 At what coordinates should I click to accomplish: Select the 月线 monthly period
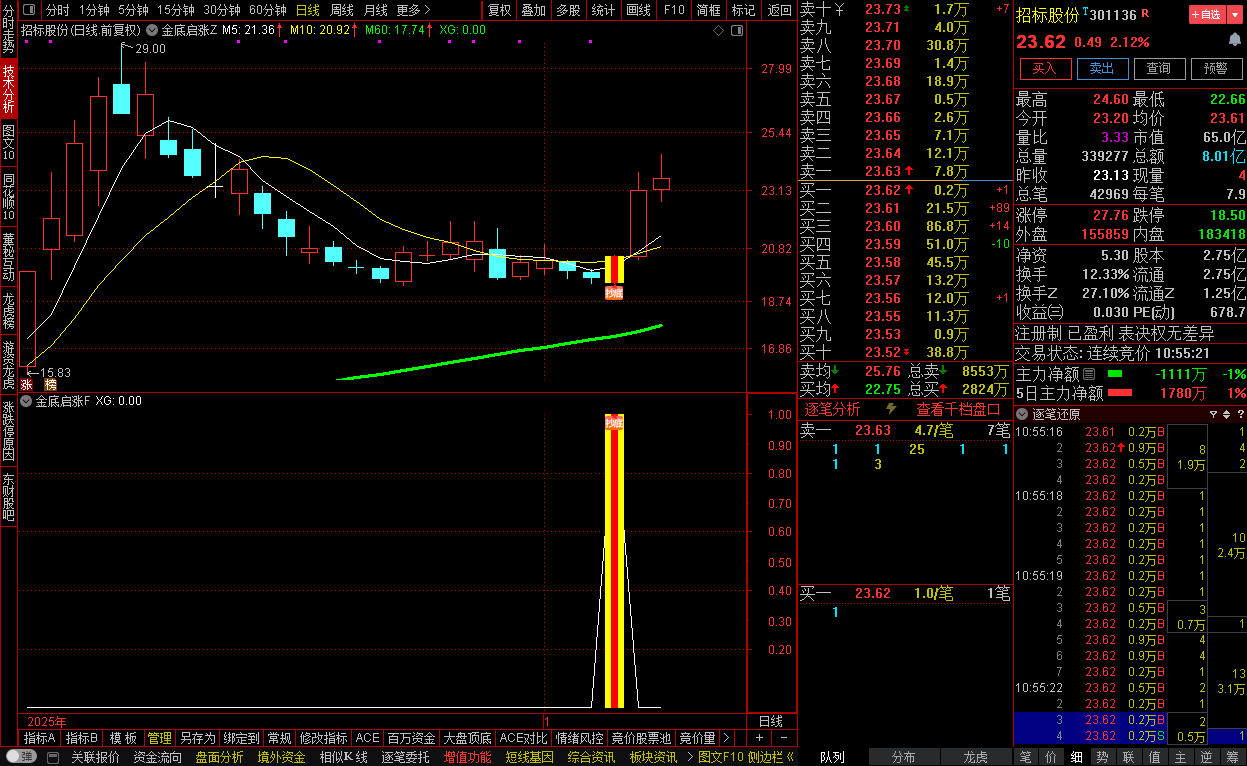[x=375, y=10]
